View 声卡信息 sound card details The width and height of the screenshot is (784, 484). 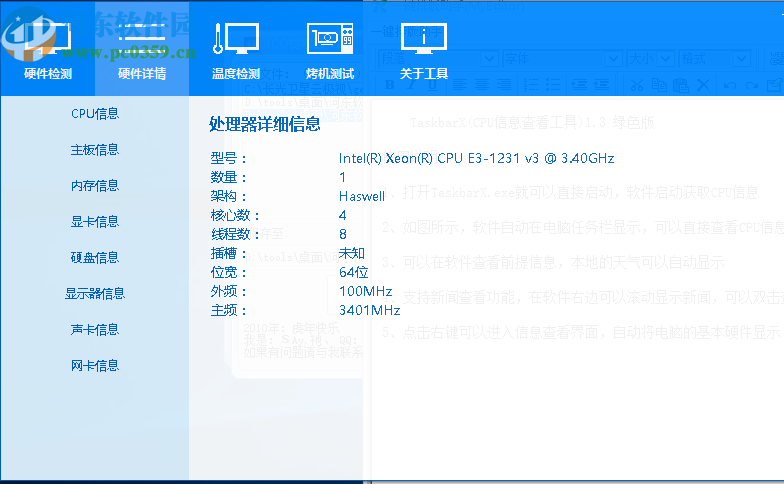coord(95,330)
